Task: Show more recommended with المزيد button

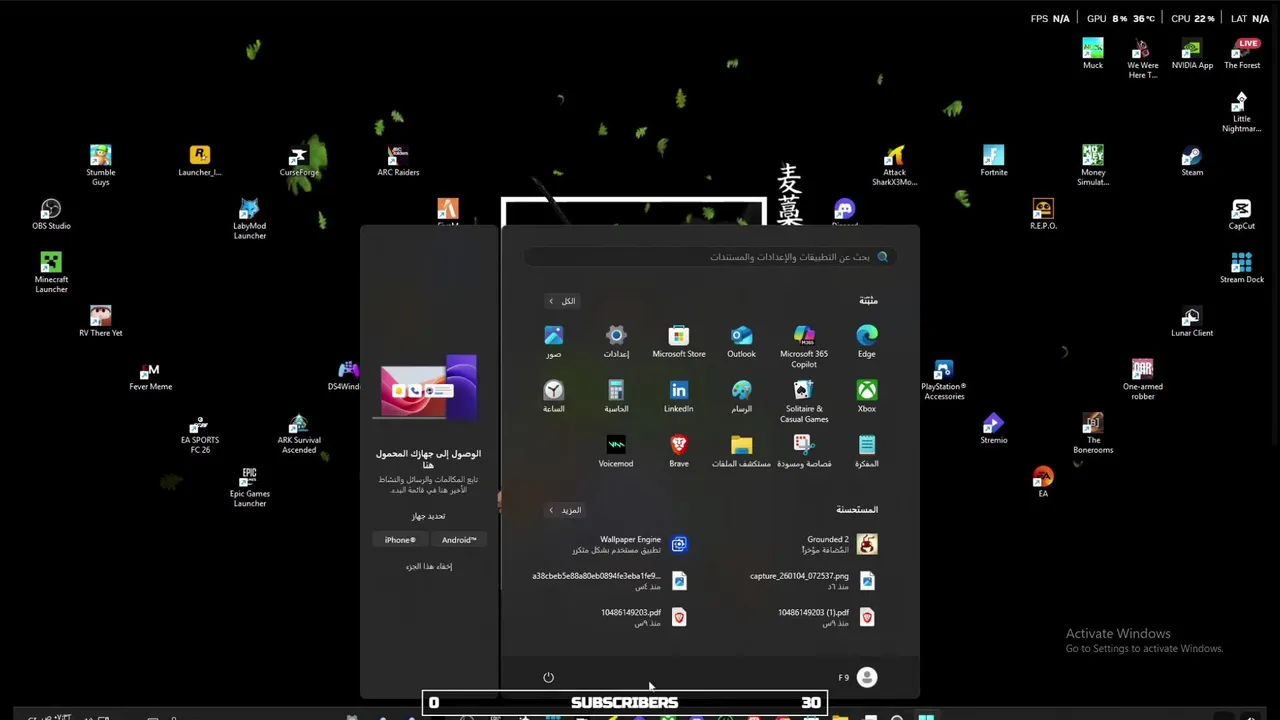Action: [564, 510]
